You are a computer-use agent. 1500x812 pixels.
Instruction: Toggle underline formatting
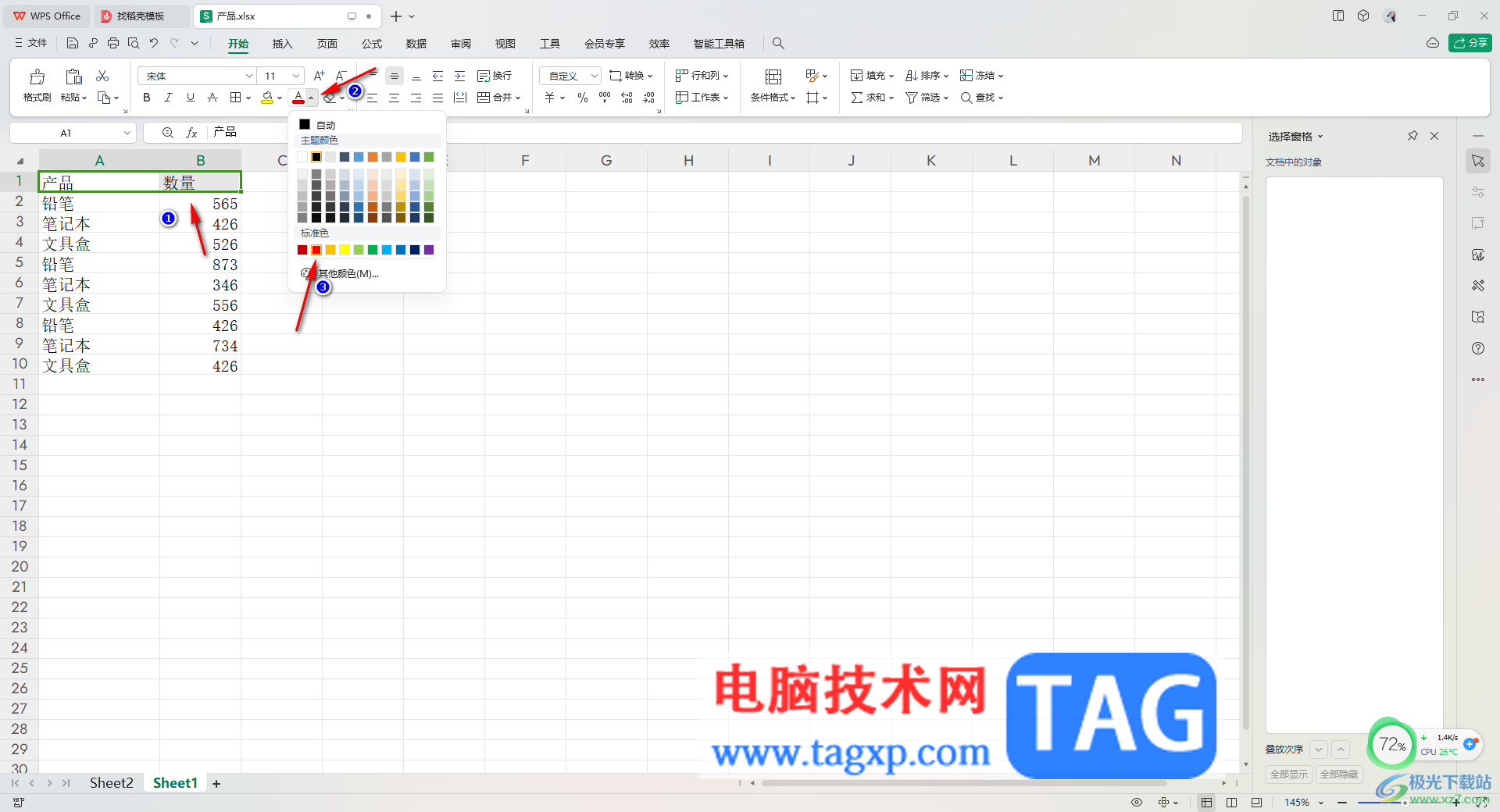point(190,98)
